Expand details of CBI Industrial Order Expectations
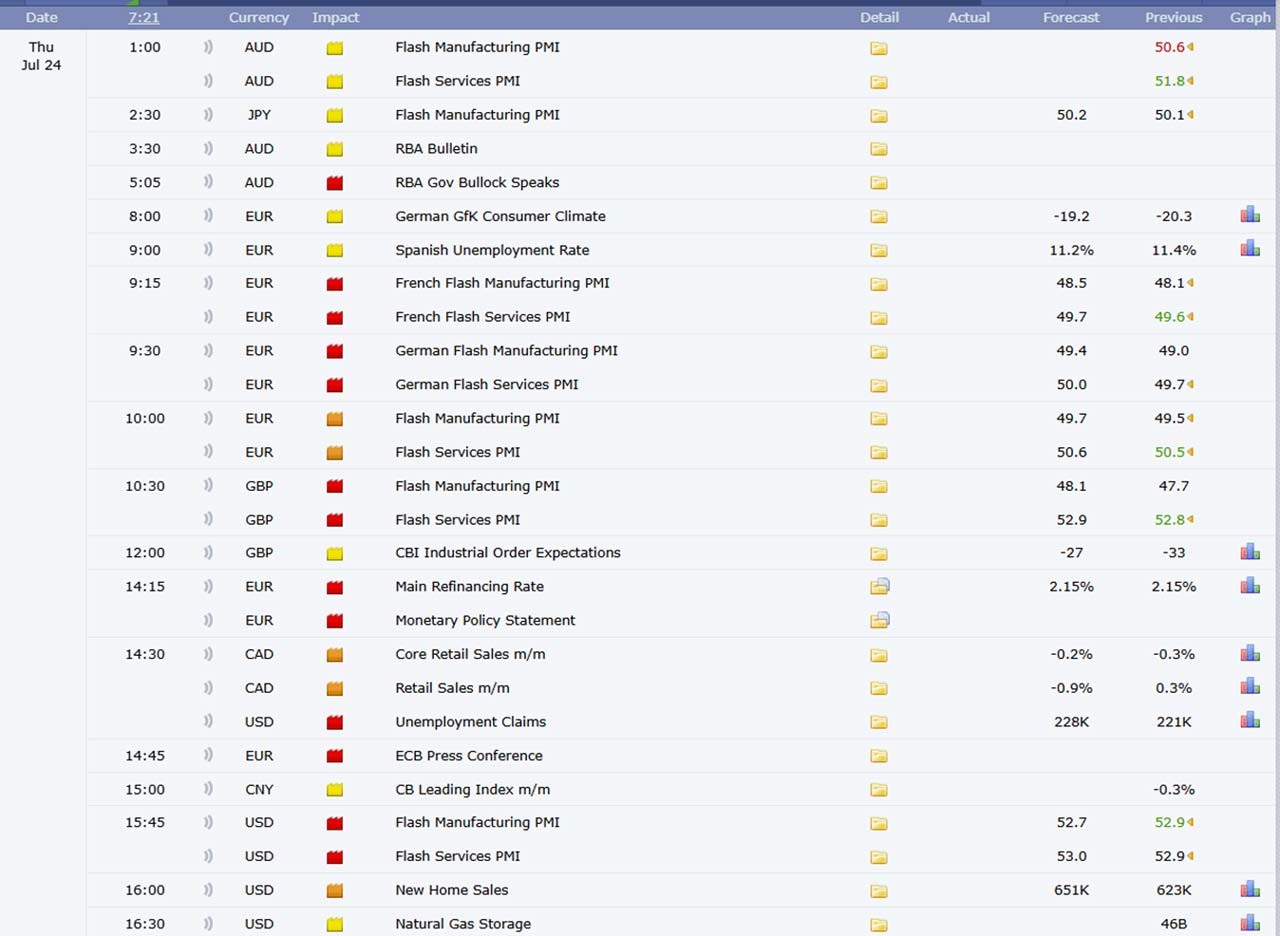 tap(878, 553)
